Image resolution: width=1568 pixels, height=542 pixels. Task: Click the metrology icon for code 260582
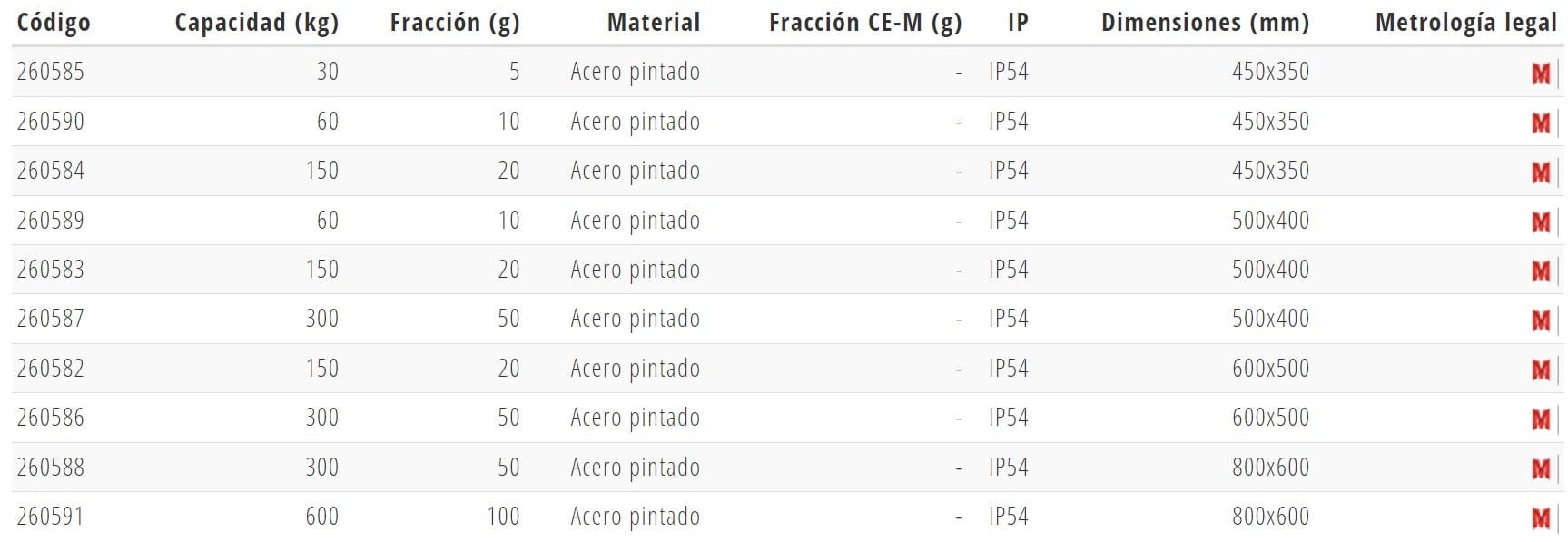[1541, 370]
